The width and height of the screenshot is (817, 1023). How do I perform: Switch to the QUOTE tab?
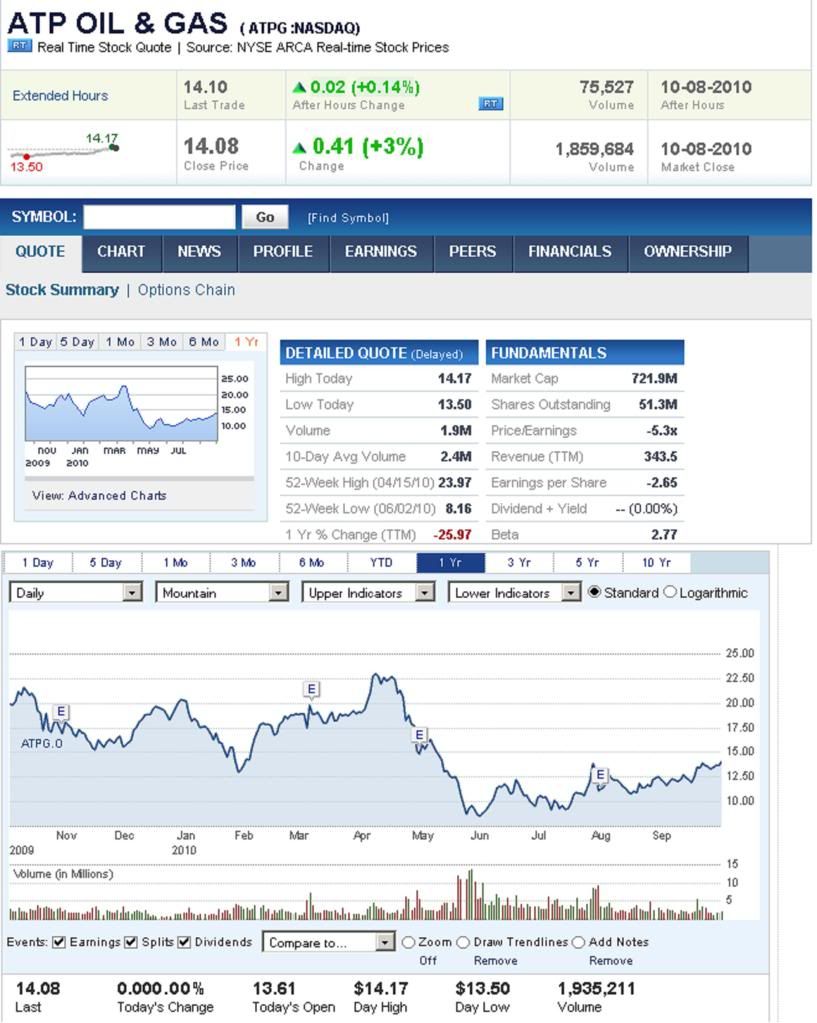(x=40, y=252)
